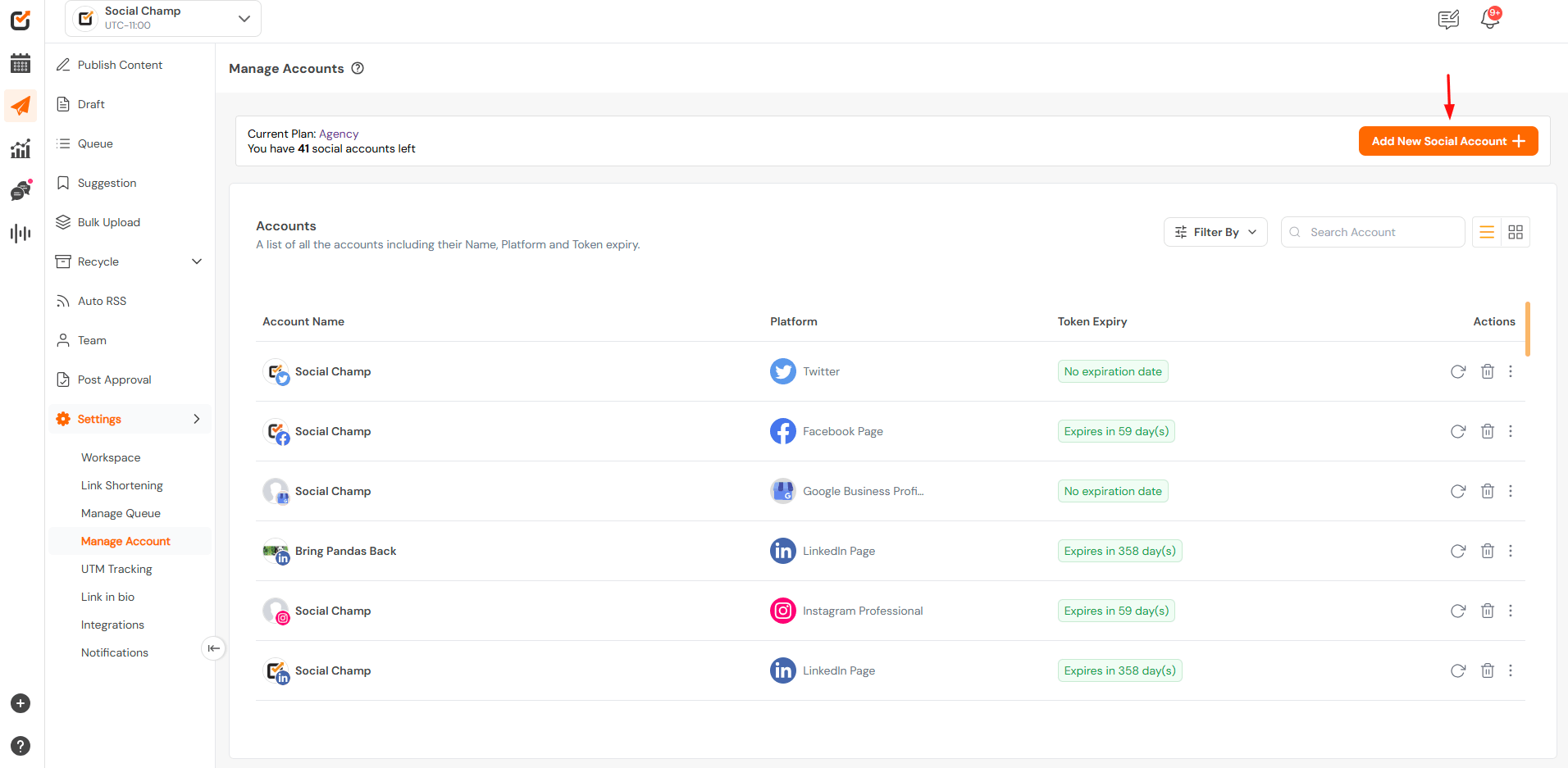Refresh the Facebook Page token

pos(1458,431)
